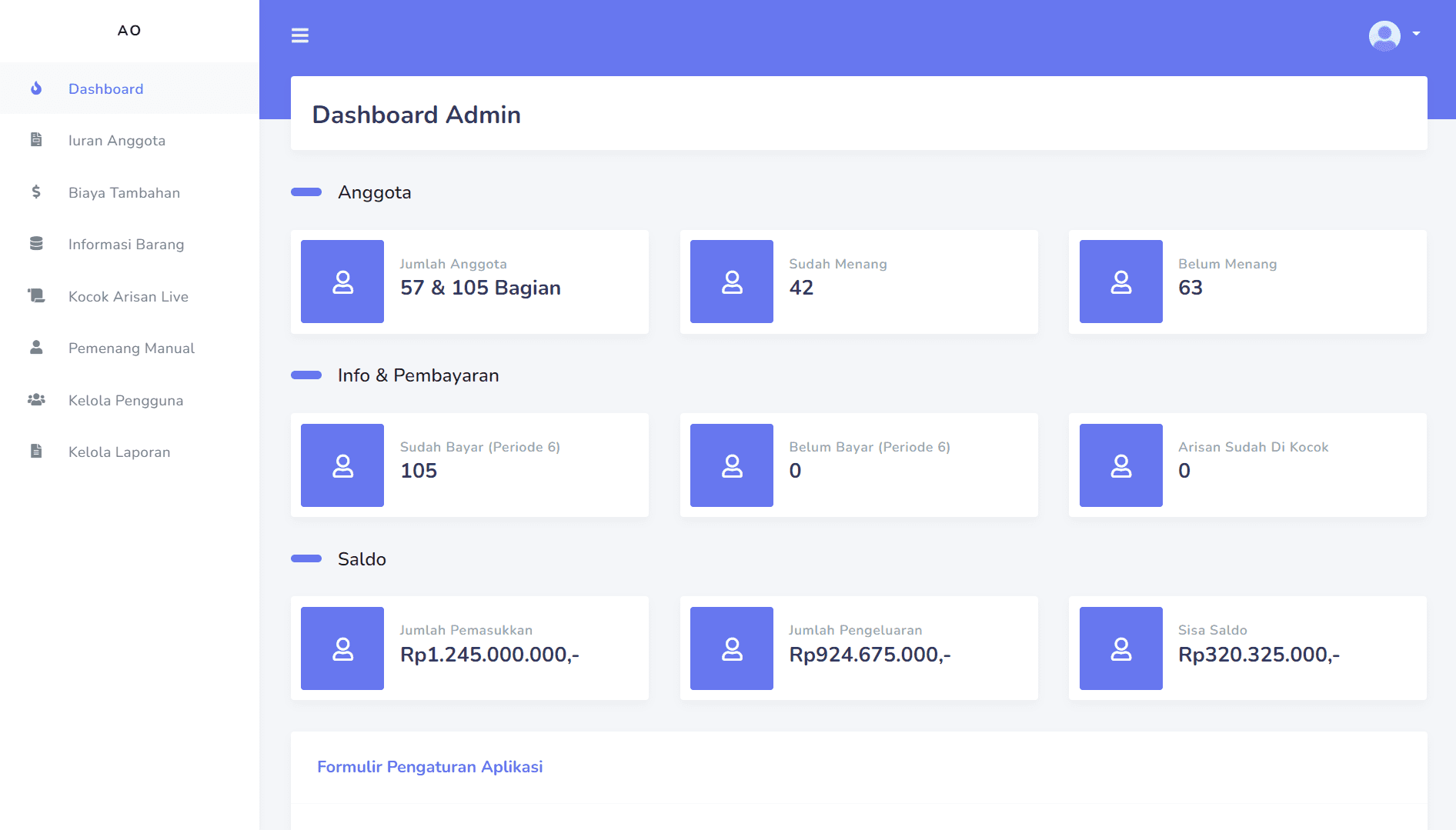Viewport: 1456px width, 830px height.
Task: Click the Kelola Pengguna group icon
Action: pos(36,400)
